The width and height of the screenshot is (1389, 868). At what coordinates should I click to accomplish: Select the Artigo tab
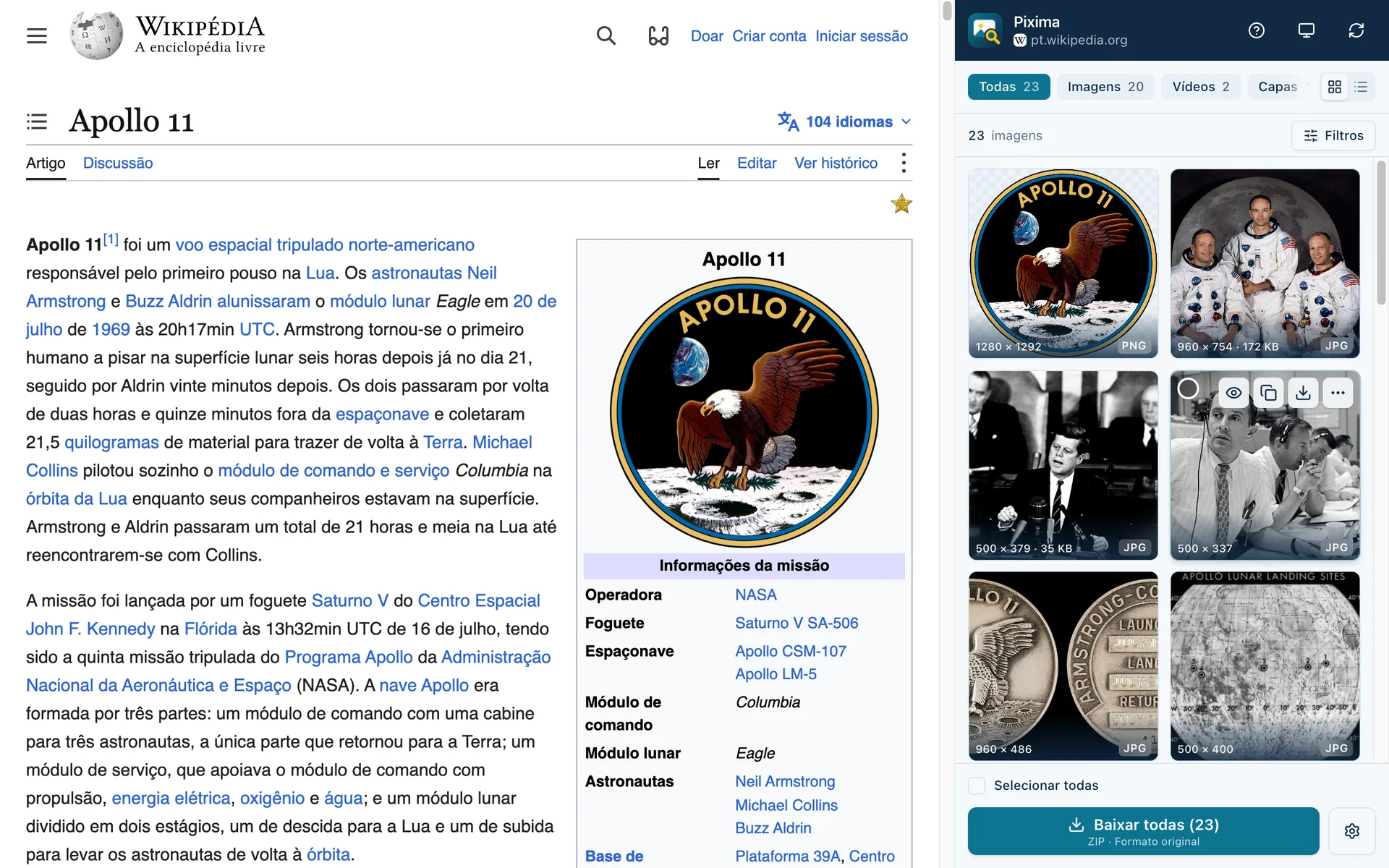[46, 163]
